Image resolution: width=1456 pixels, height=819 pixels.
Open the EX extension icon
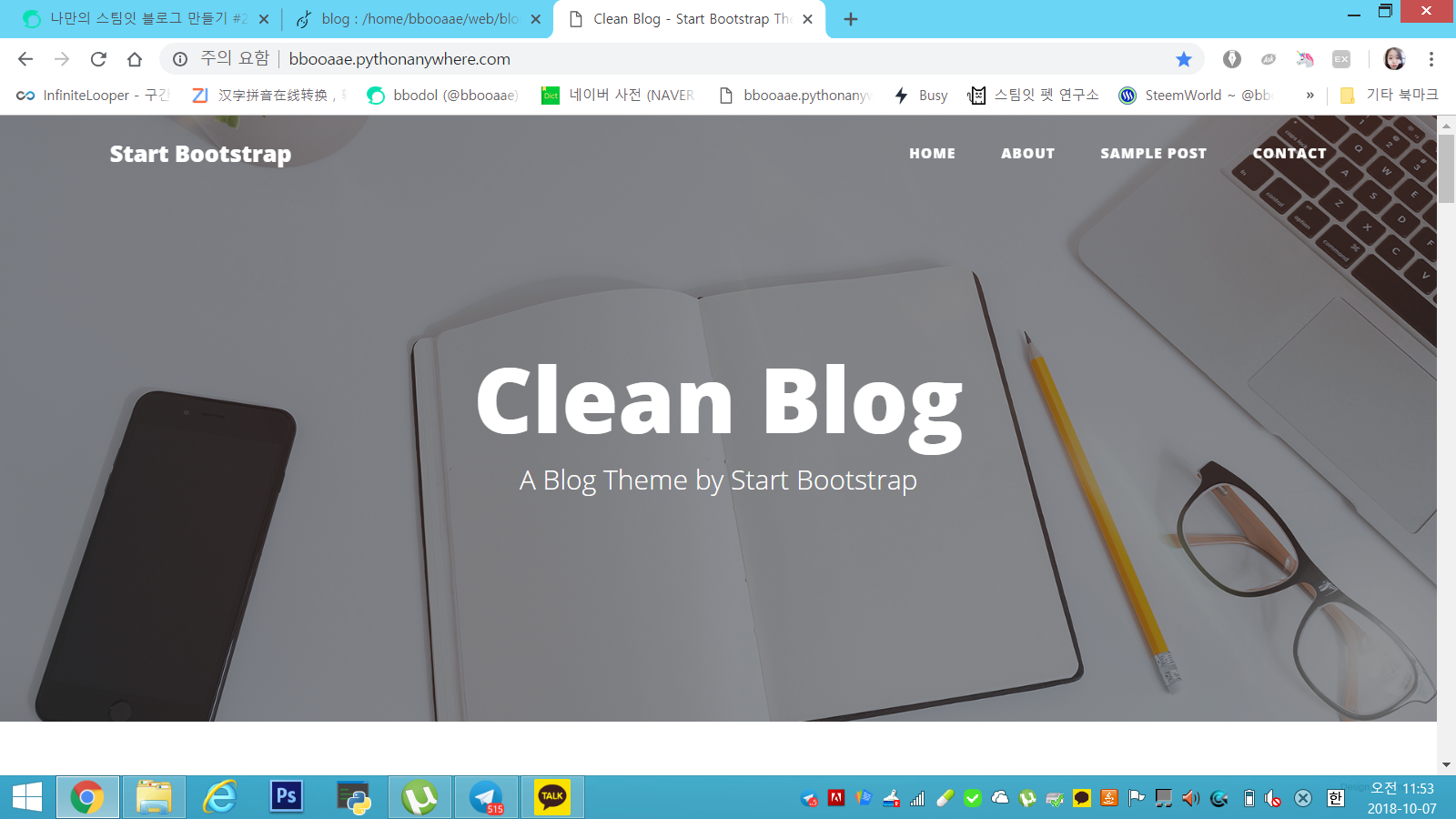(x=1341, y=59)
